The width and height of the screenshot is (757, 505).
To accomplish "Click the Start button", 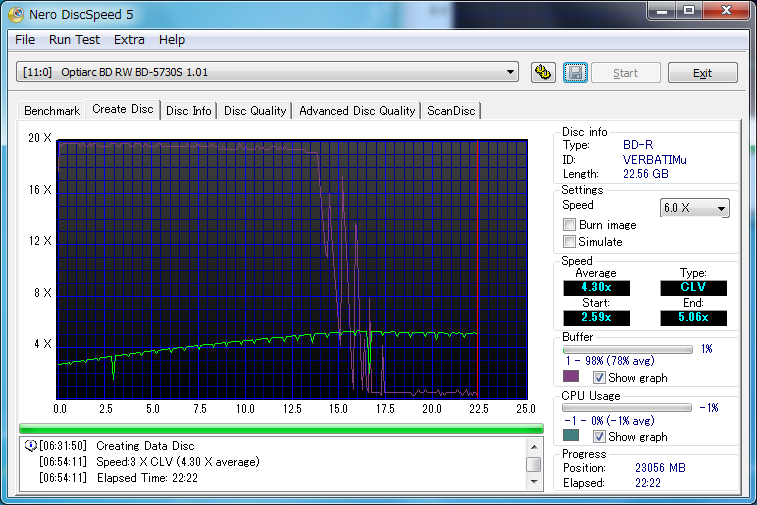I will pyautogui.click(x=626, y=73).
